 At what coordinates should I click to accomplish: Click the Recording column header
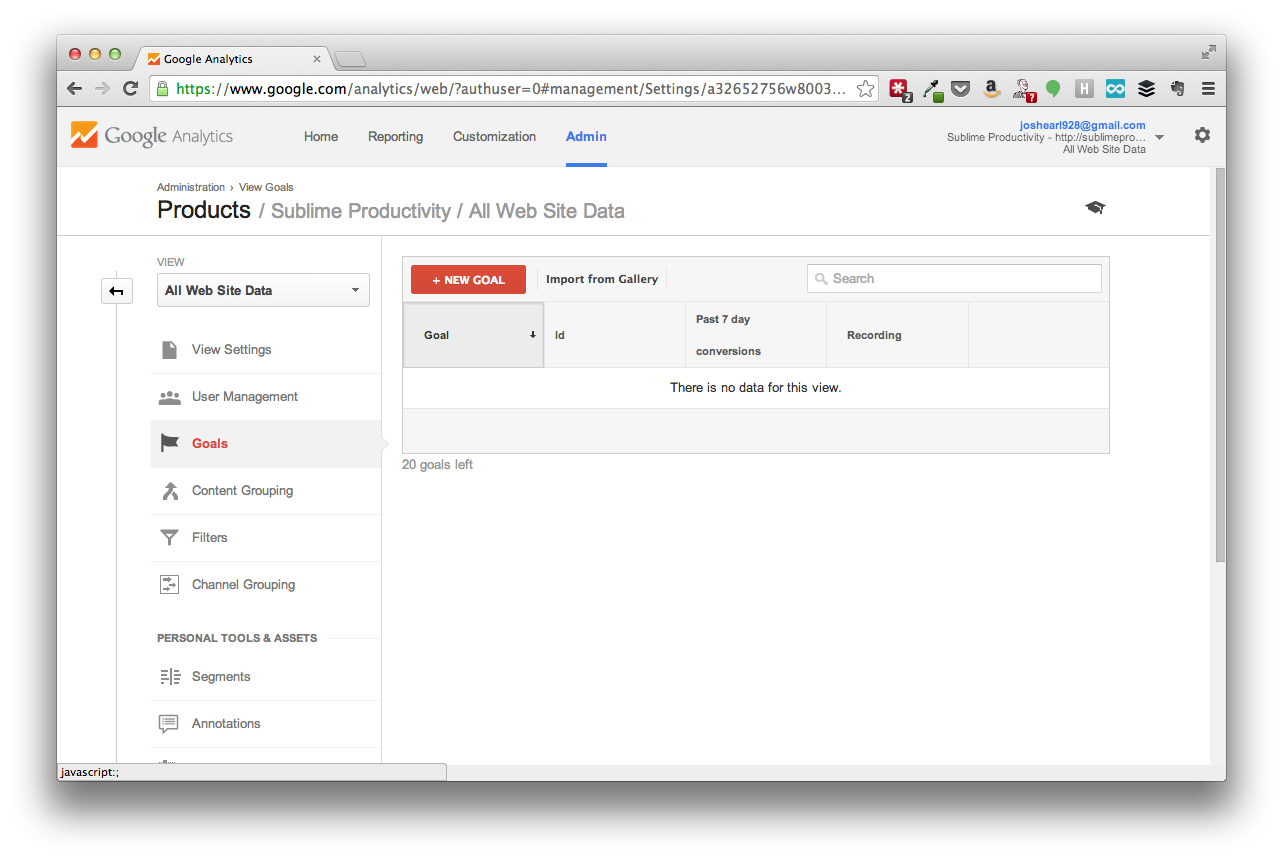tap(897, 335)
